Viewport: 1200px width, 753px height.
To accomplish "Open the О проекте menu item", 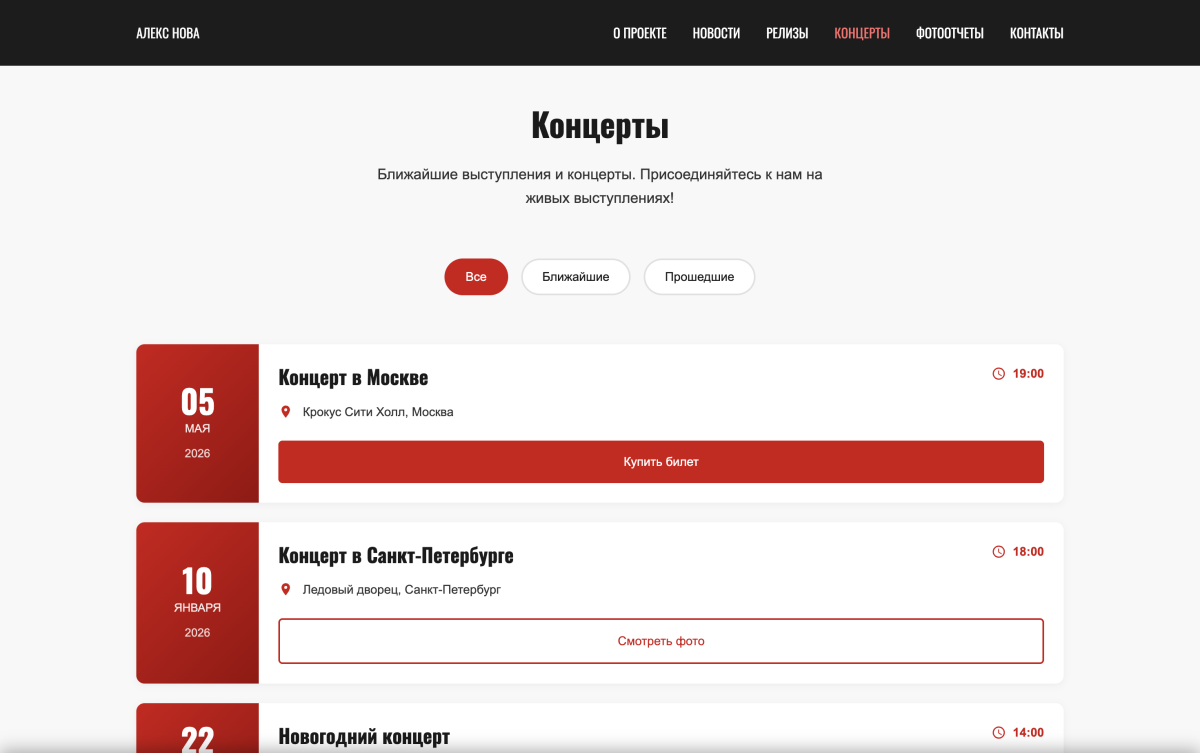I will (640, 33).
